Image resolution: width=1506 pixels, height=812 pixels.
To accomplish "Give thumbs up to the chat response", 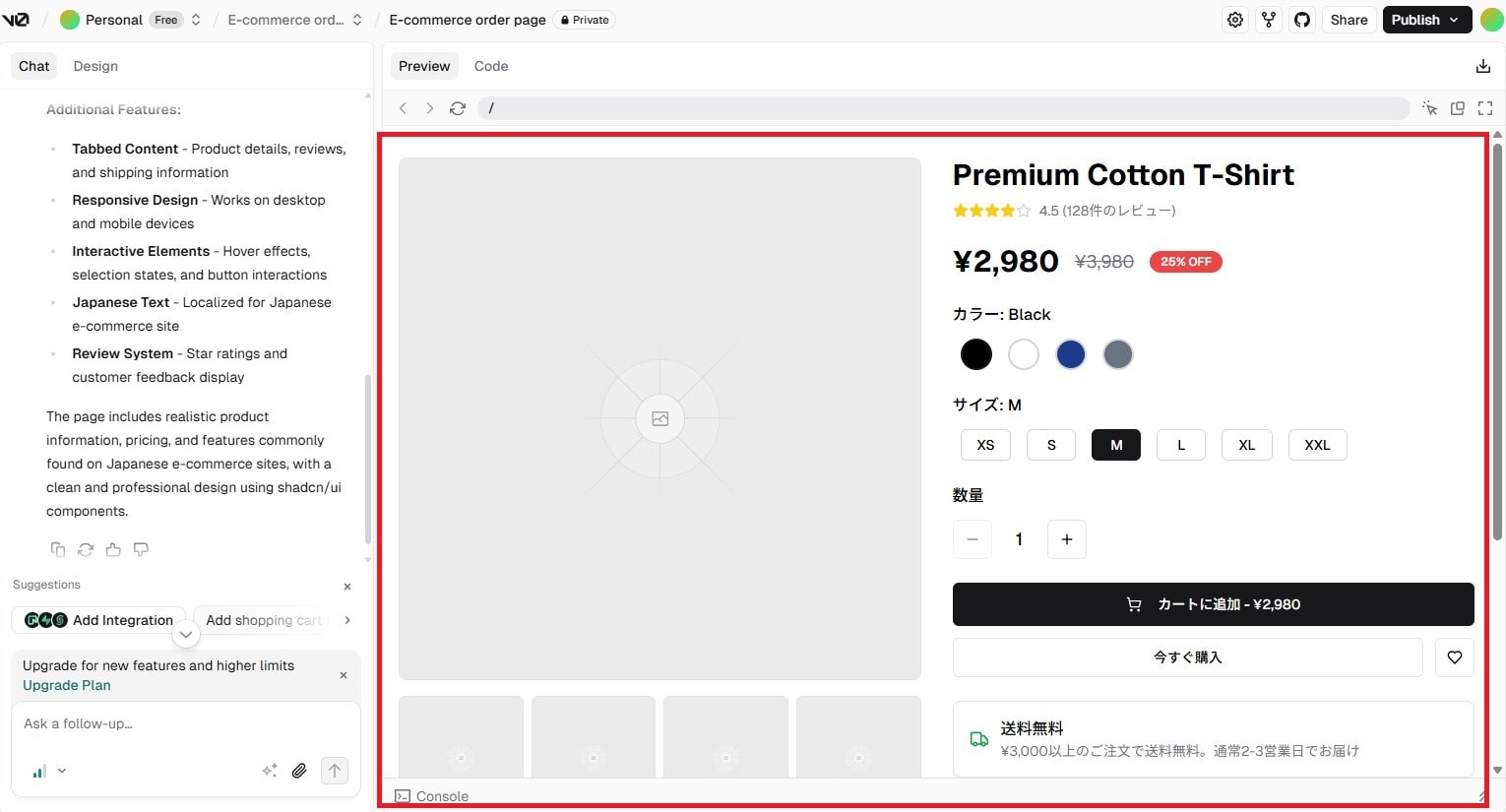I will 113,549.
